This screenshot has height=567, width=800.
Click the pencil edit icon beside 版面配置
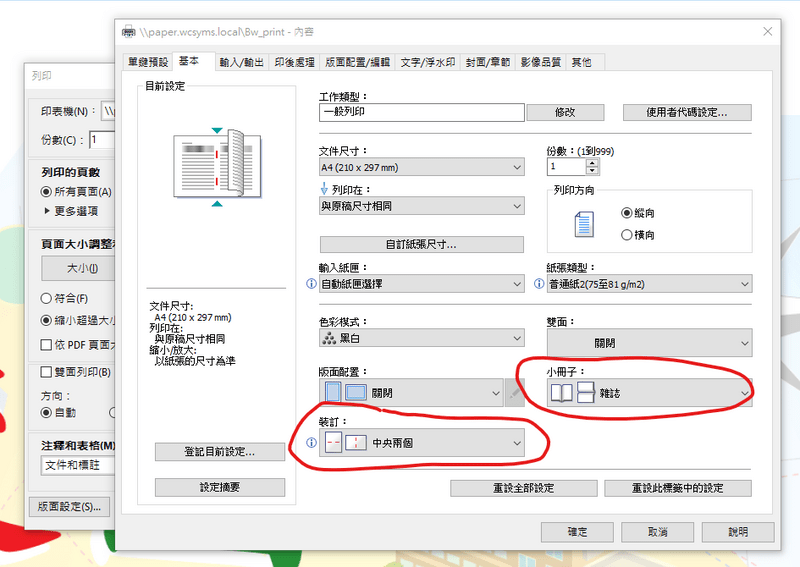click(x=517, y=394)
